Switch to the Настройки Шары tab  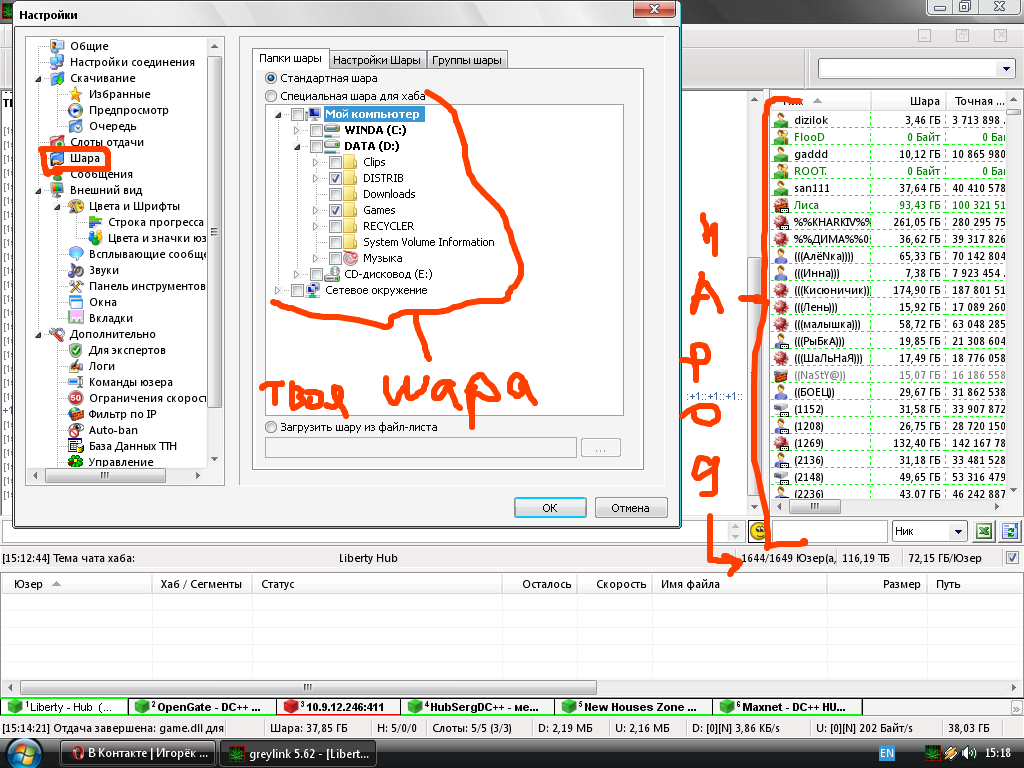pos(377,60)
